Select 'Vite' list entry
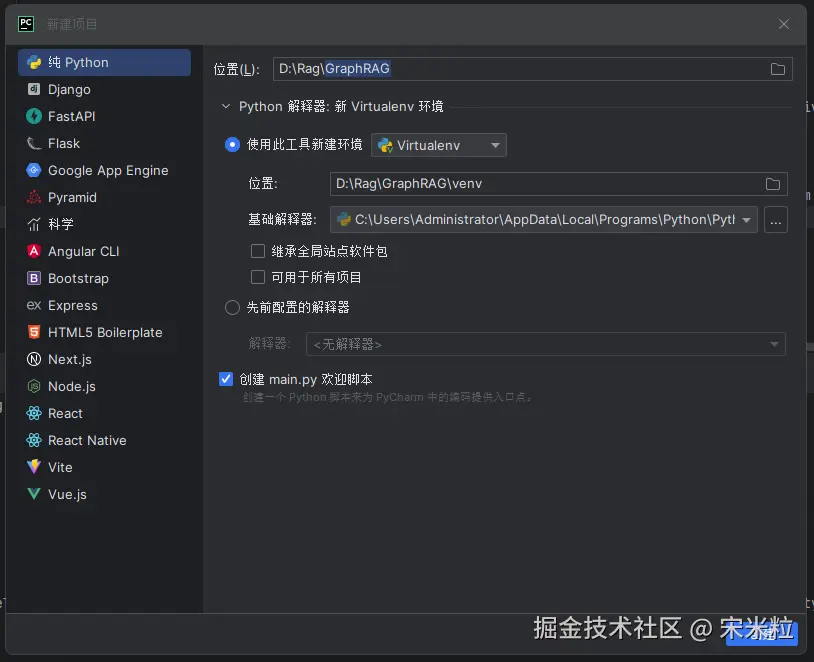 (x=60, y=467)
